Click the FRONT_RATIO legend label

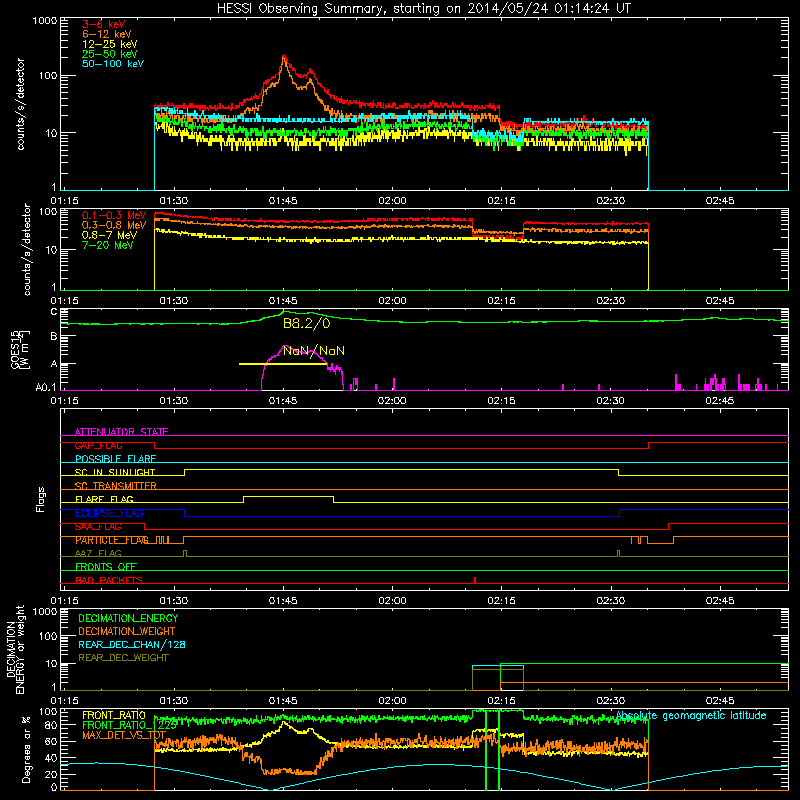(x=114, y=715)
